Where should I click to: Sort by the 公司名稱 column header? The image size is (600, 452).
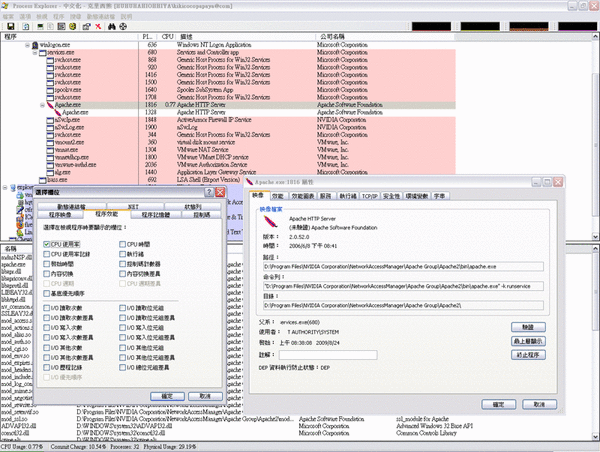[x=385, y=37]
